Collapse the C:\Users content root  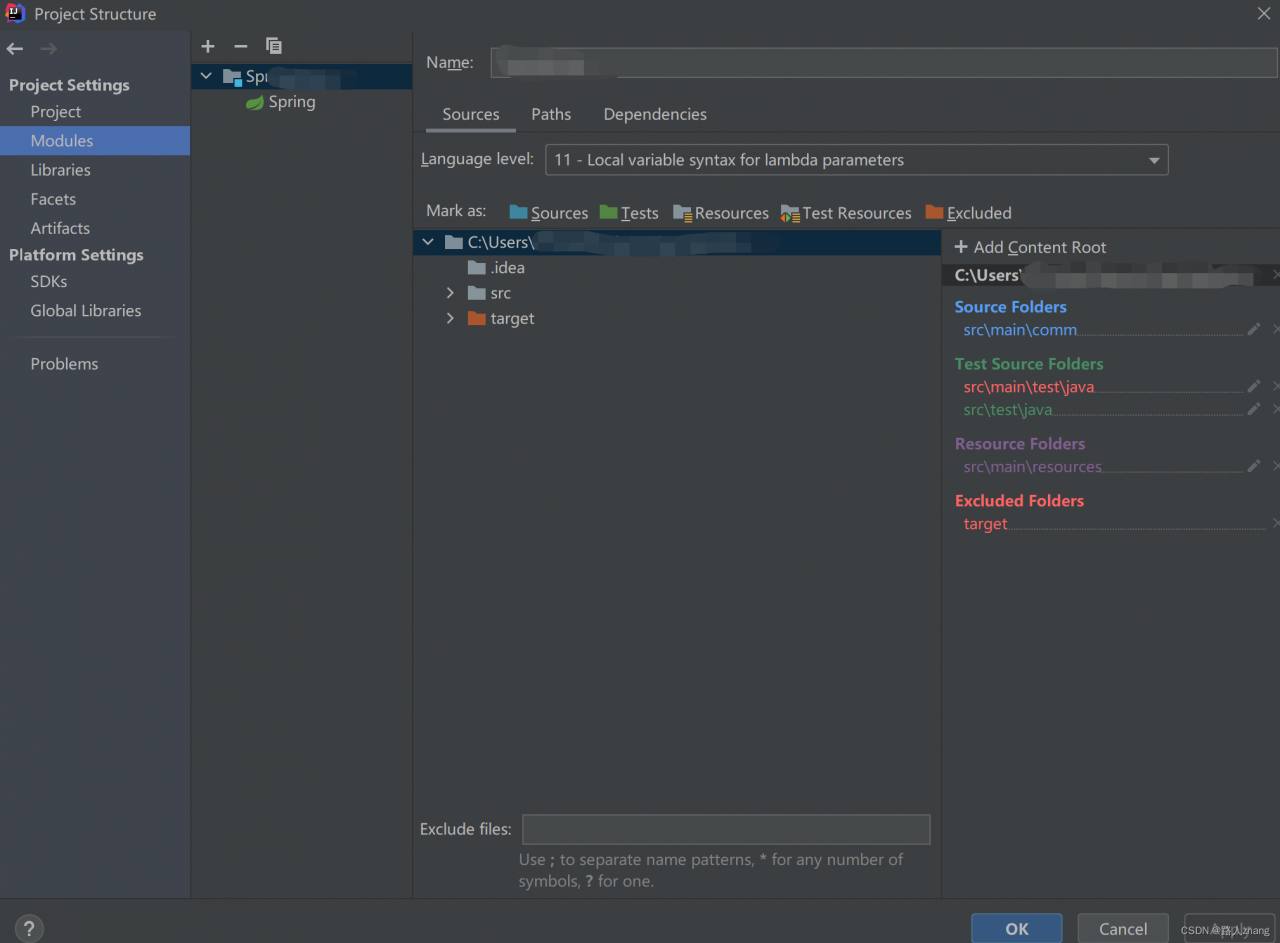pyautogui.click(x=428, y=242)
